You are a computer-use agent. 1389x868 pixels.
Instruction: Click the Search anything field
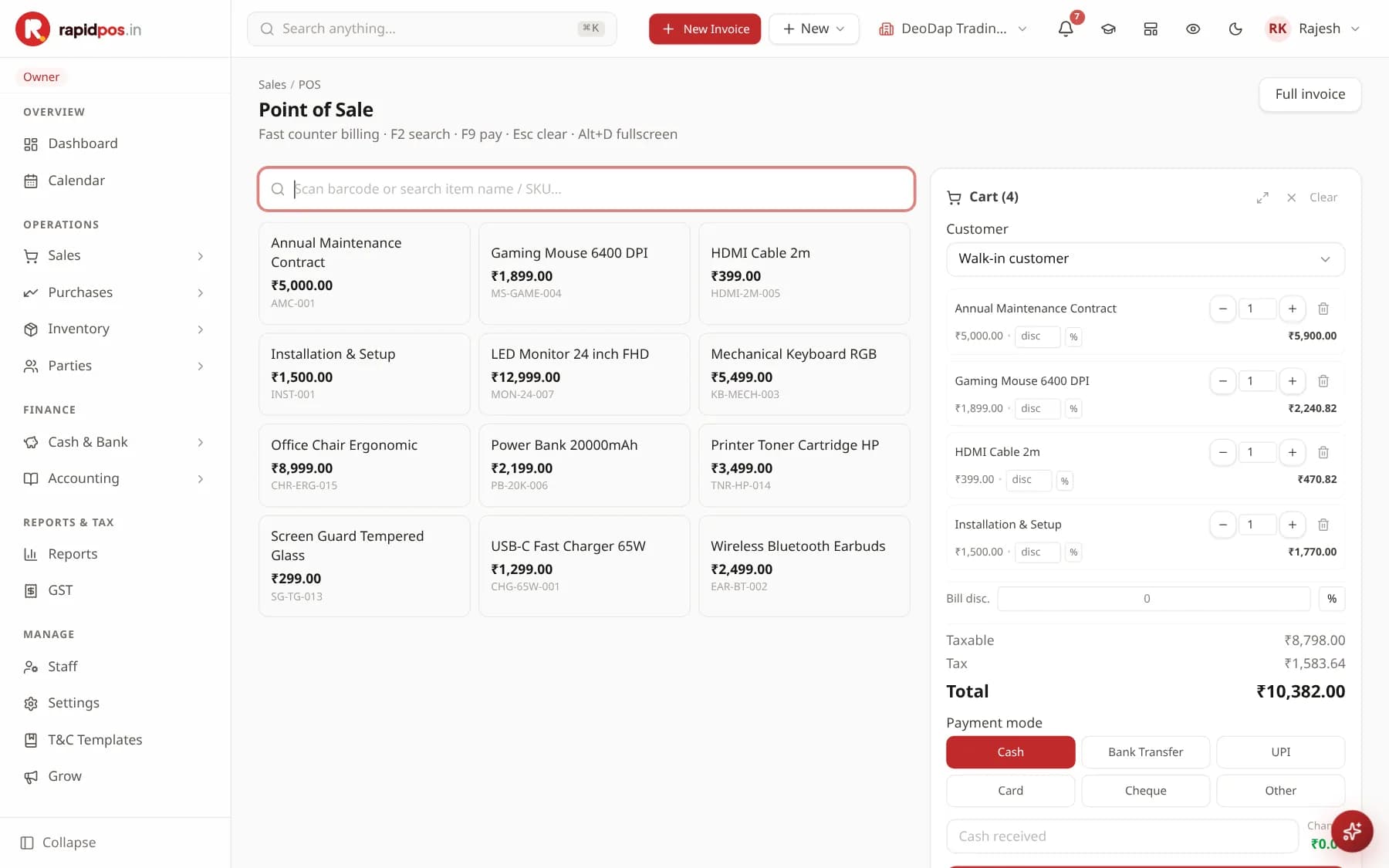point(431,29)
